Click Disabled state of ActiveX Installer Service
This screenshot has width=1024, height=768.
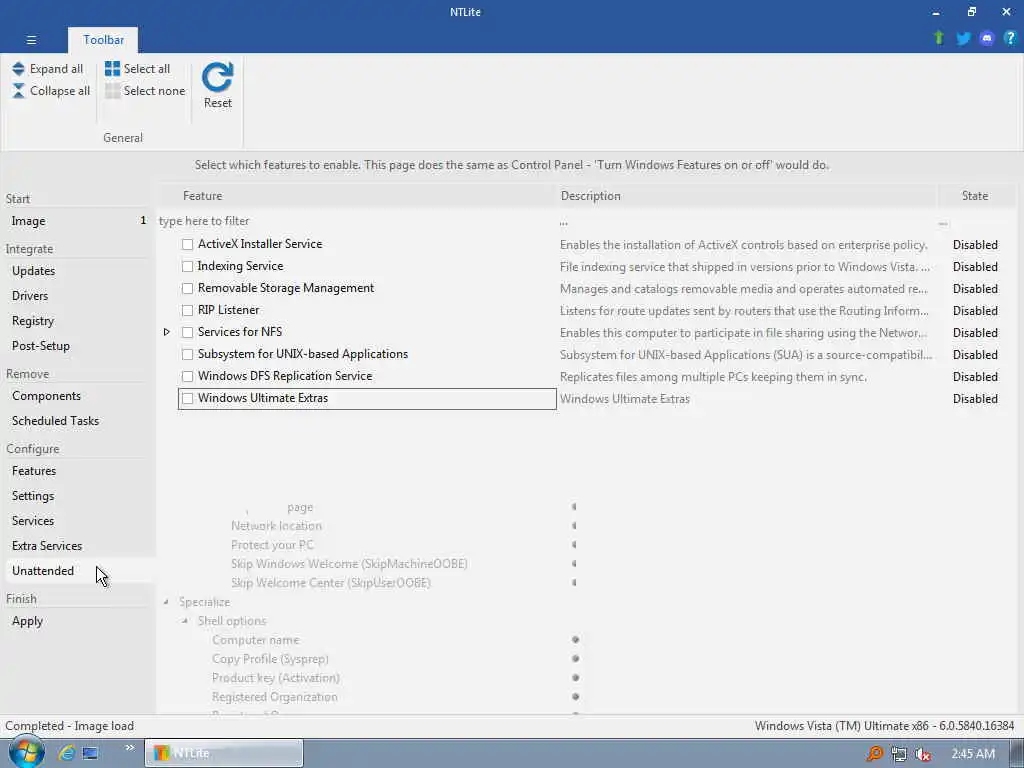click(975, 245)
